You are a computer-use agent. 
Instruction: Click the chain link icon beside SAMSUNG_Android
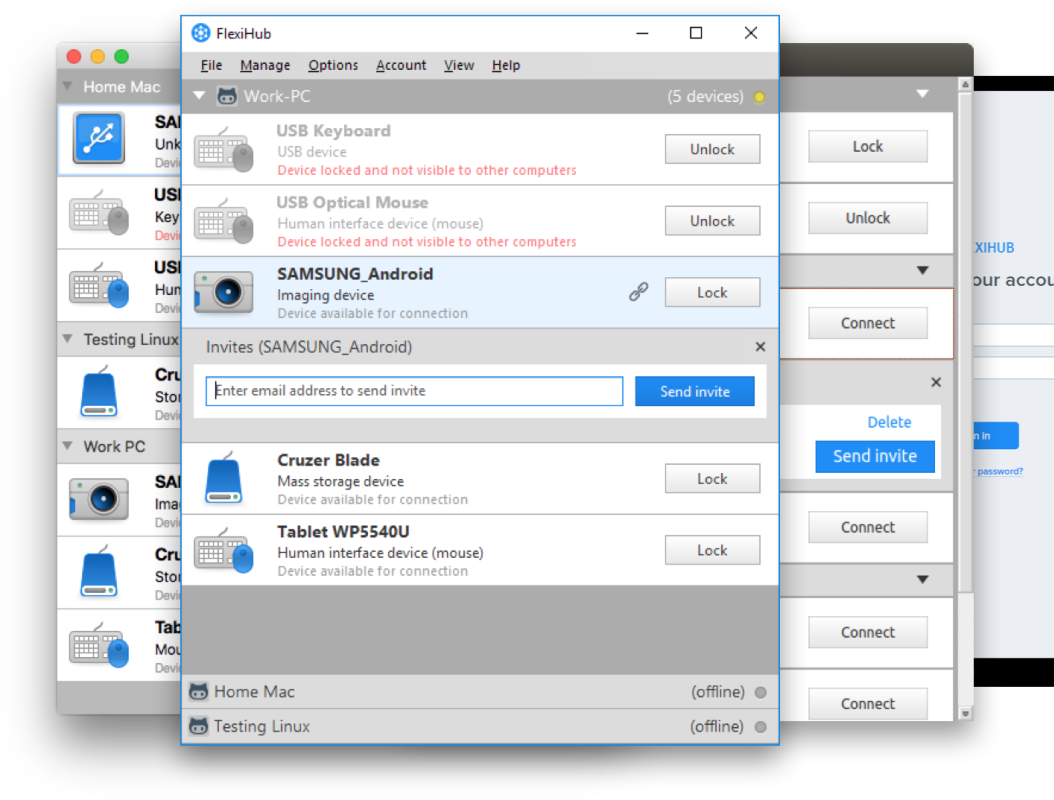[x=638, y=292]
